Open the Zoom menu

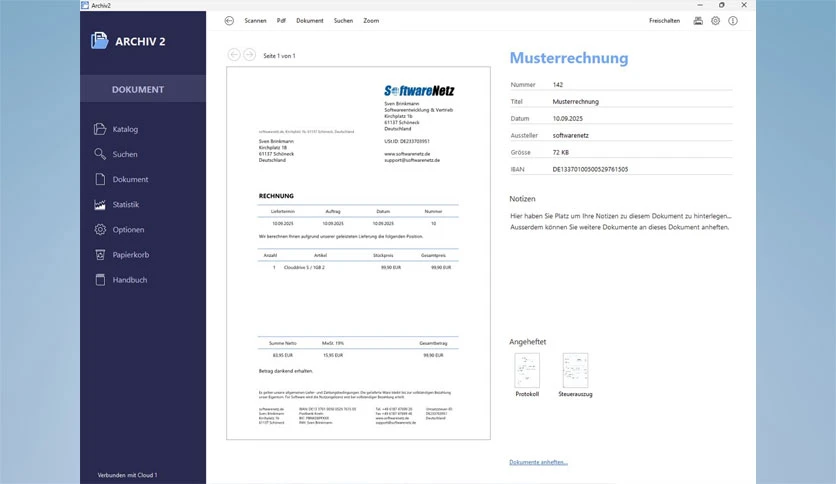tap(371, 21)
